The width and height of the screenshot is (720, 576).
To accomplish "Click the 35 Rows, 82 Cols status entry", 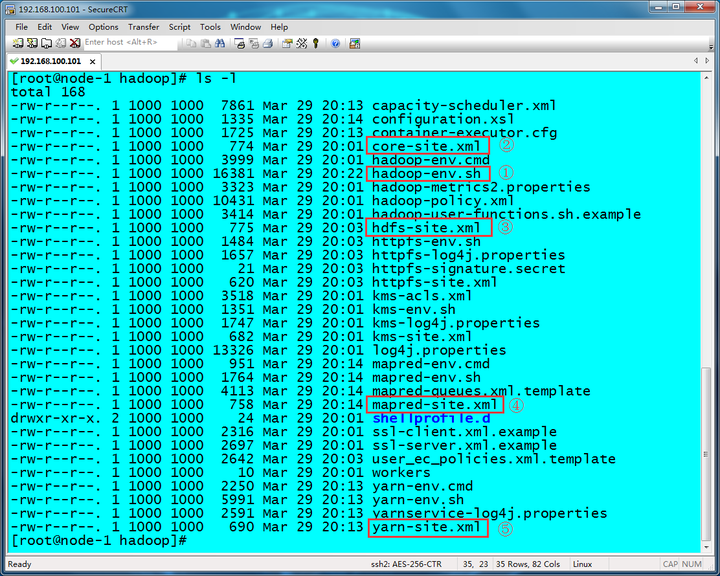I will 528,564.
